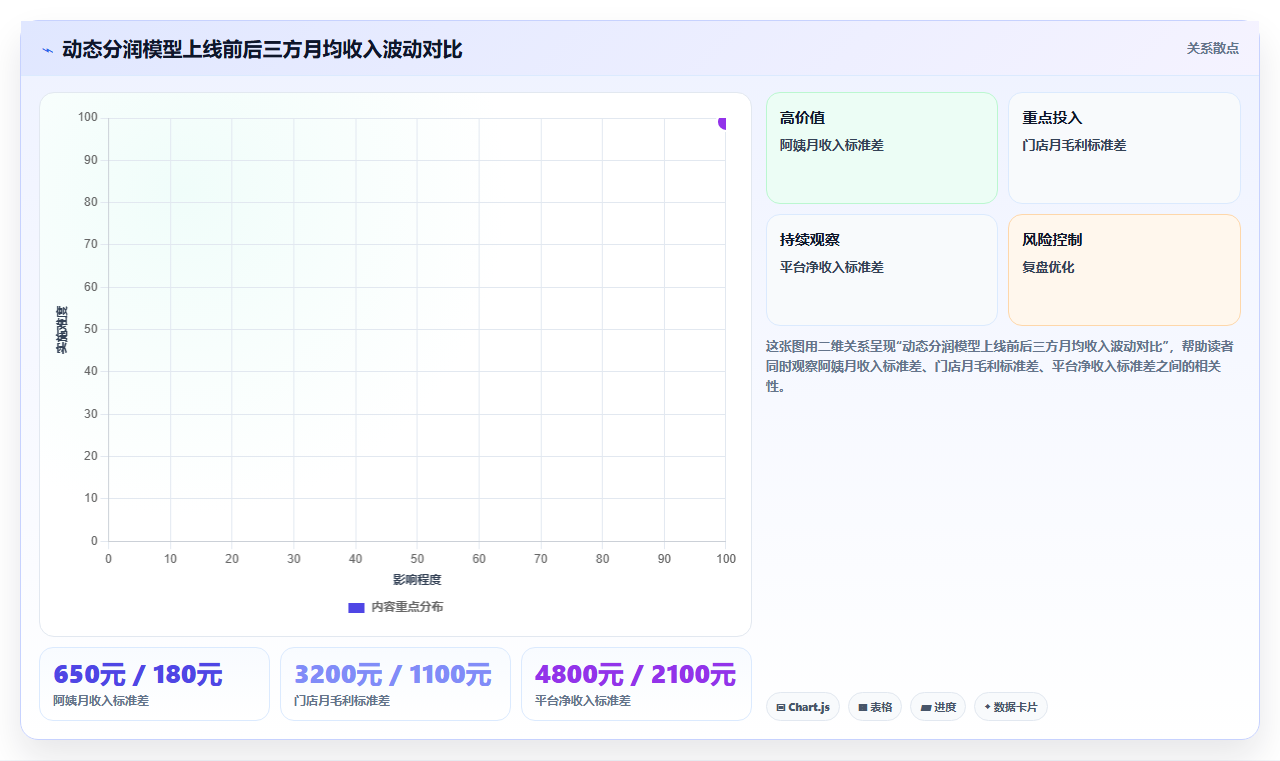Toggle the 内容重点分布 legend item
Image resolution: width=1280 pixels, height=761 pixels.
396,607
